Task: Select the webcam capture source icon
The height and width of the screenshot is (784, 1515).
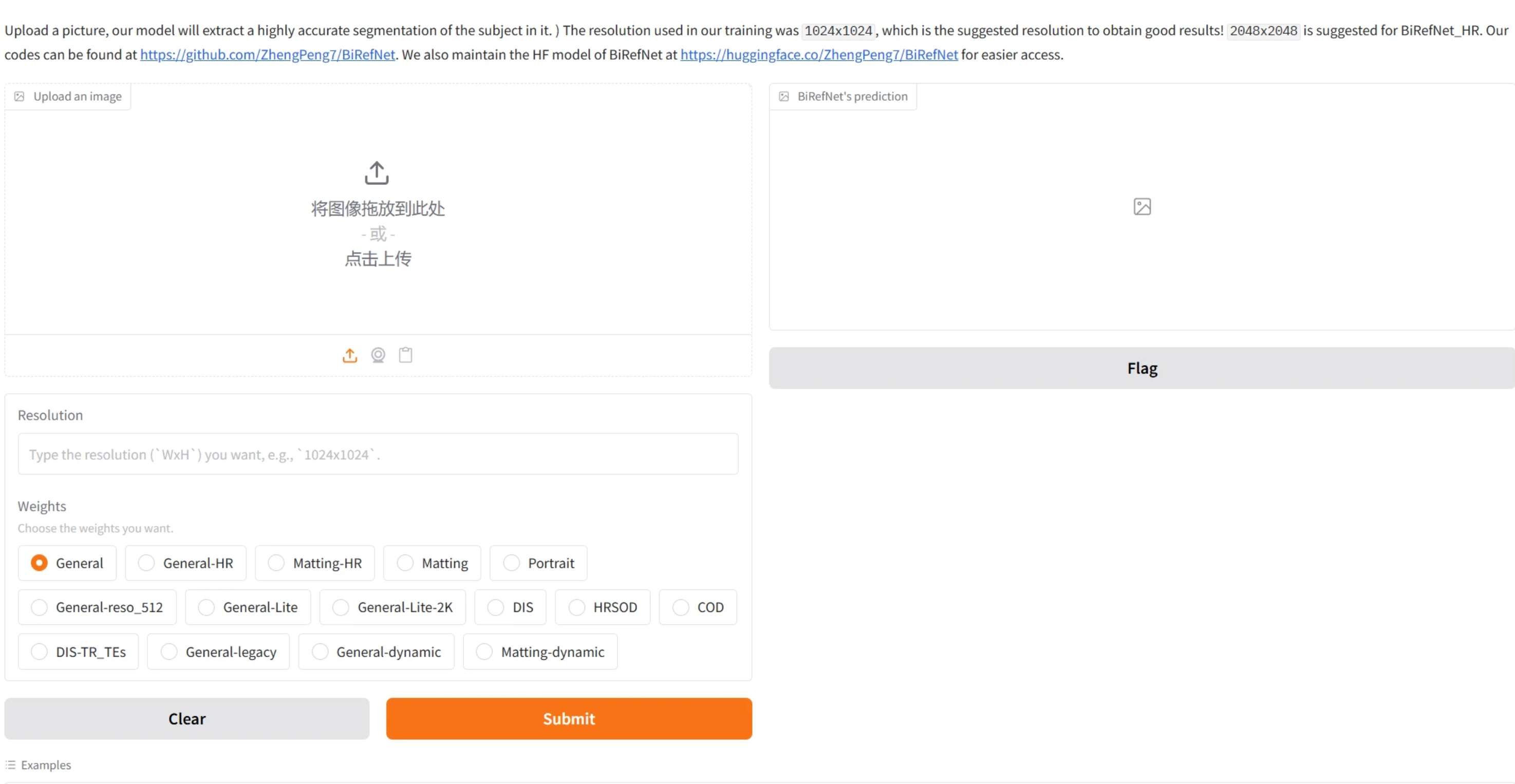Action: (x=378, y=356)
